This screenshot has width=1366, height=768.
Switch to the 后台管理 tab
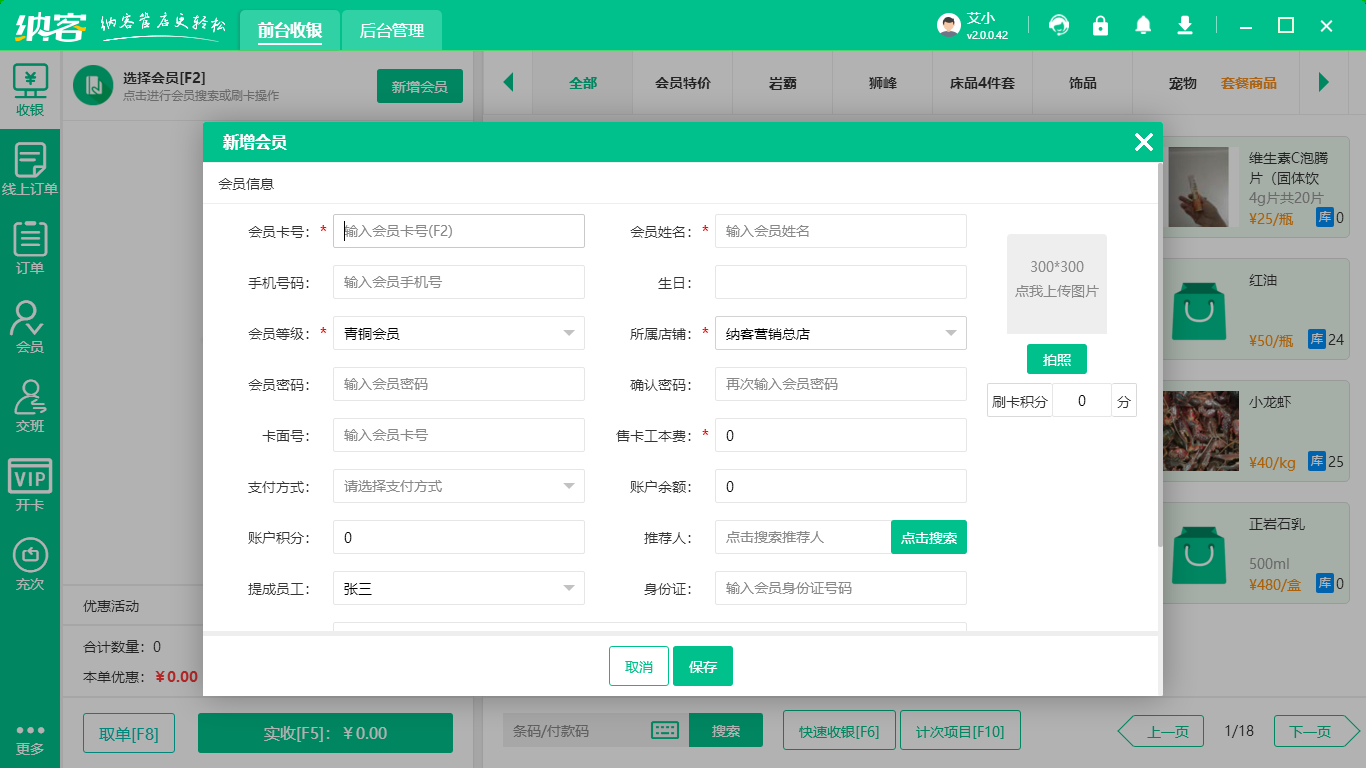(391, 31)
